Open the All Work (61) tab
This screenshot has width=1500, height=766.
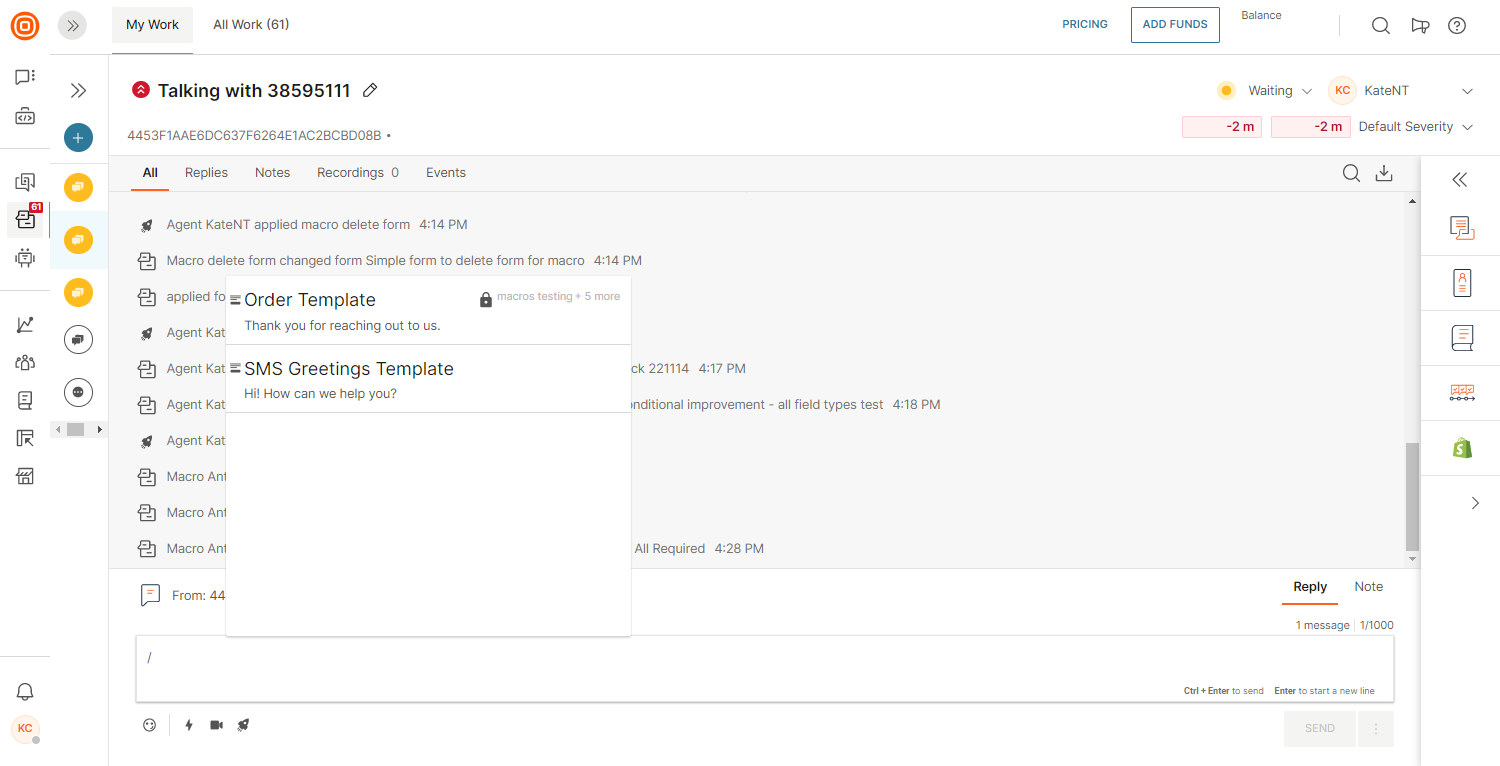pos(251,25)
